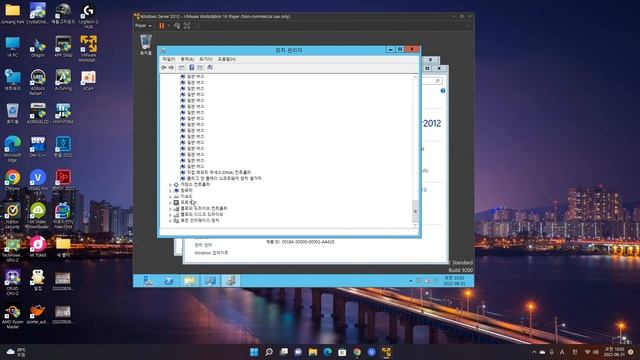Click the Device Manager icon on VM taskbar

tap(231, 281)
